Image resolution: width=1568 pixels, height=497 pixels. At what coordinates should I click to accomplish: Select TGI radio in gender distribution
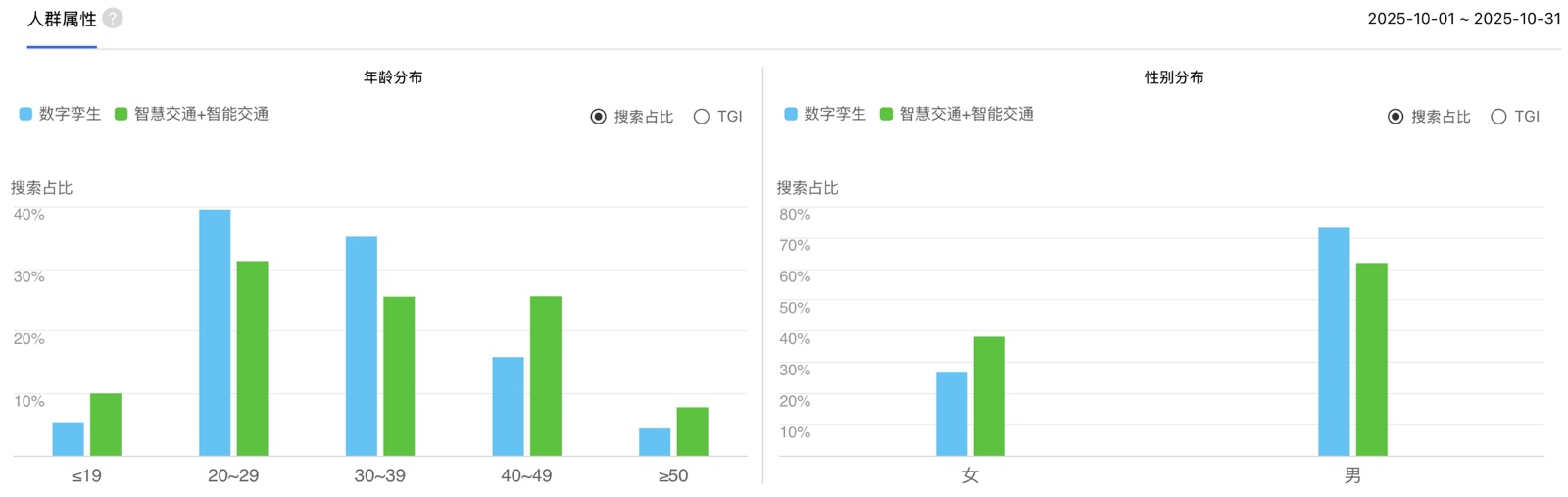tap(1498, 117)
